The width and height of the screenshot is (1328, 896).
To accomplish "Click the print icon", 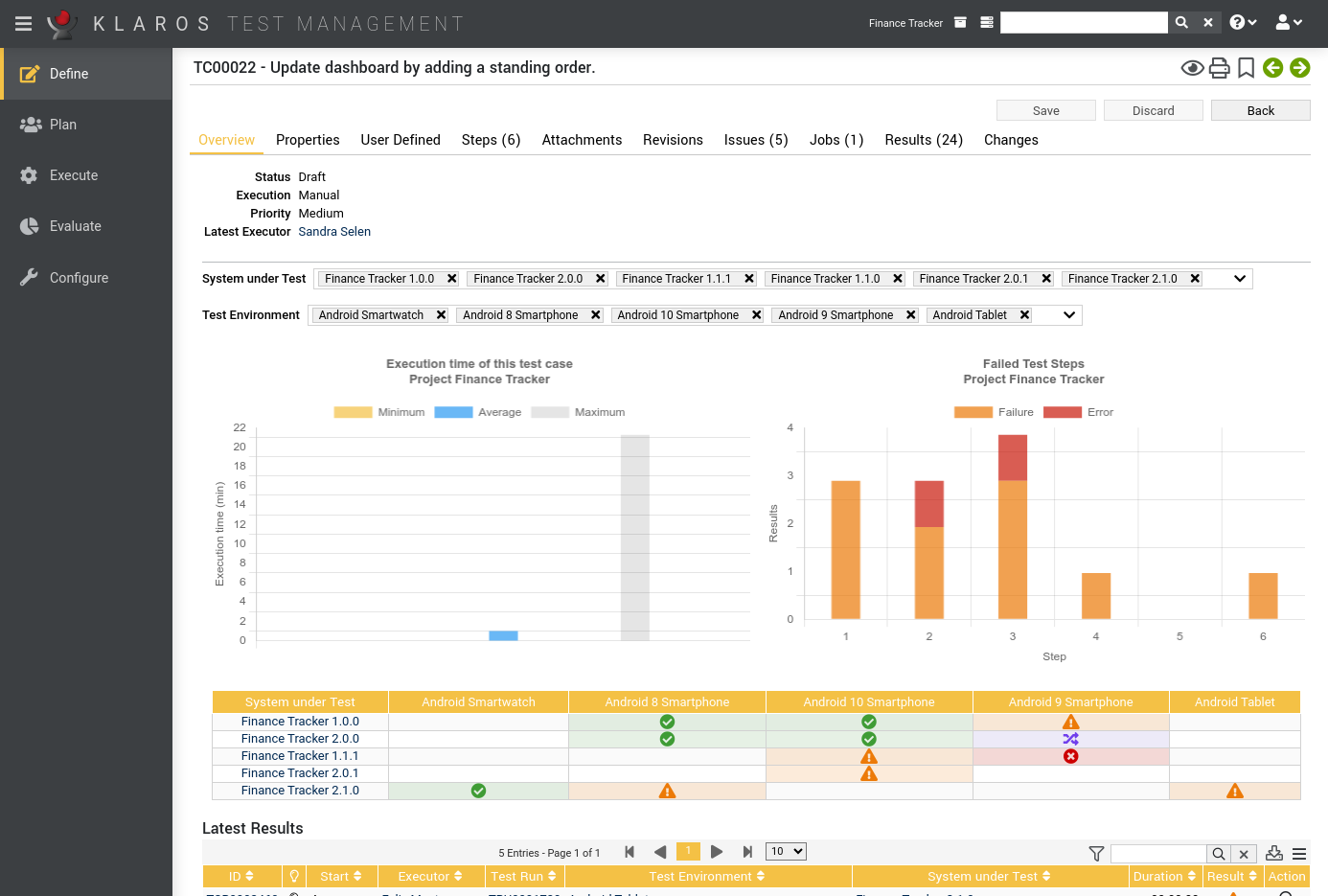I will (1219, 68).
